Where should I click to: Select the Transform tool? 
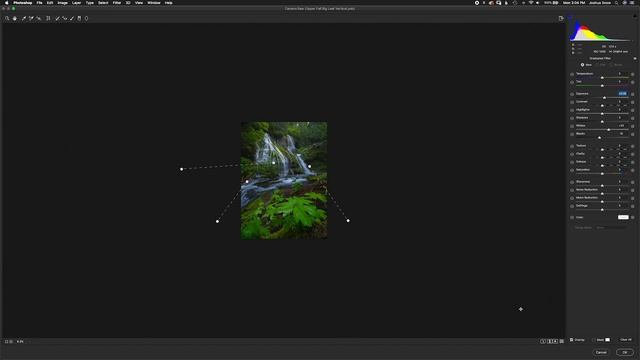tap(48, 18)
